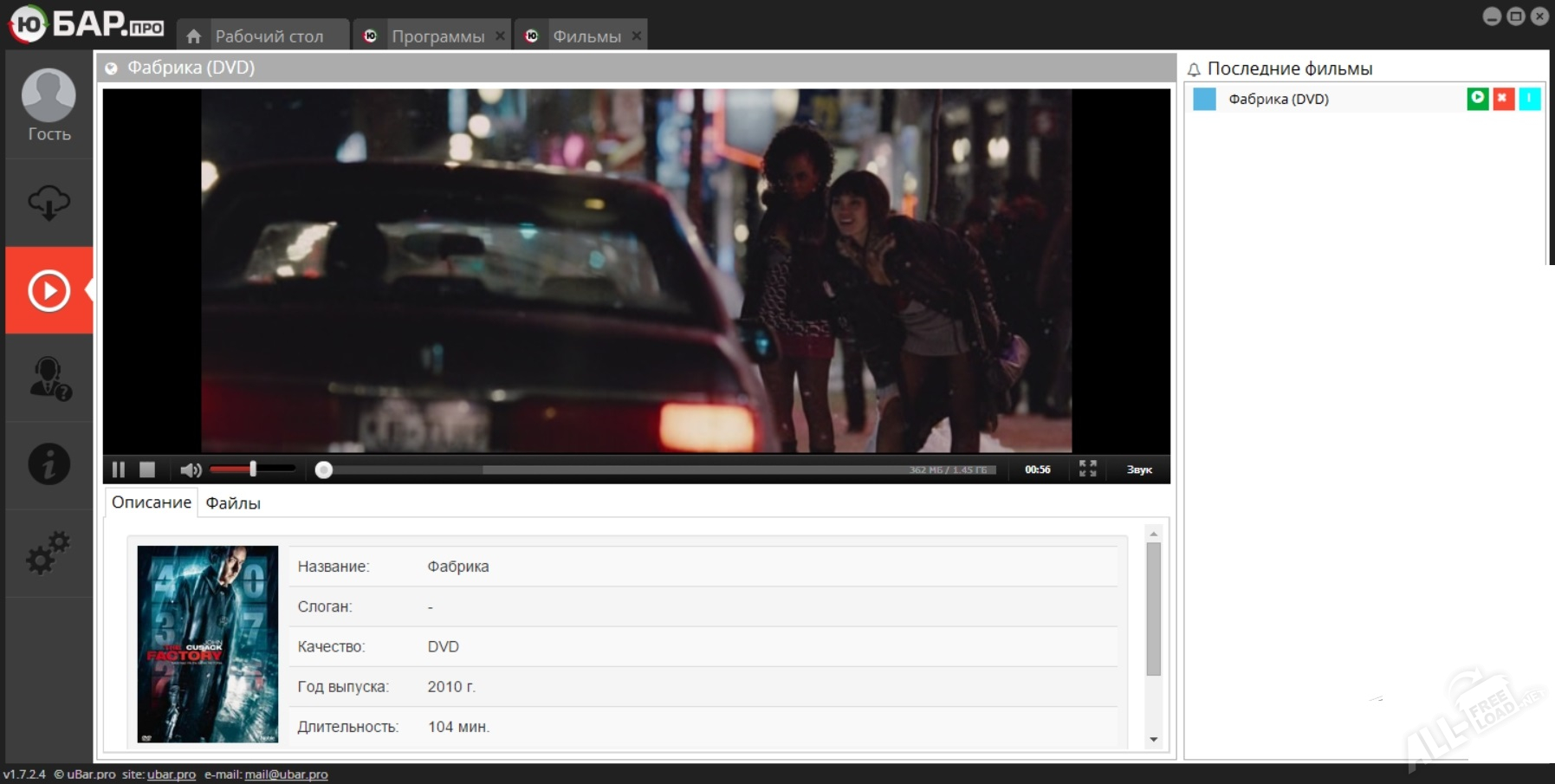Viewport: 1555px width, 784px height.
Task: Mute the player sound via speaker icon
Action: (x=190, y=470)
